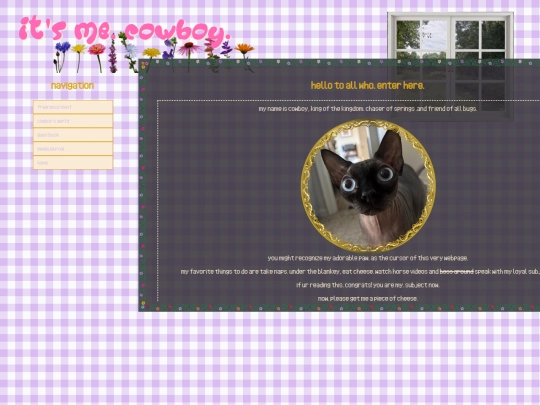The image size is (540, 405).
Task: Click the crossed-out 'boss around' text
Action: tap(457, 272)
